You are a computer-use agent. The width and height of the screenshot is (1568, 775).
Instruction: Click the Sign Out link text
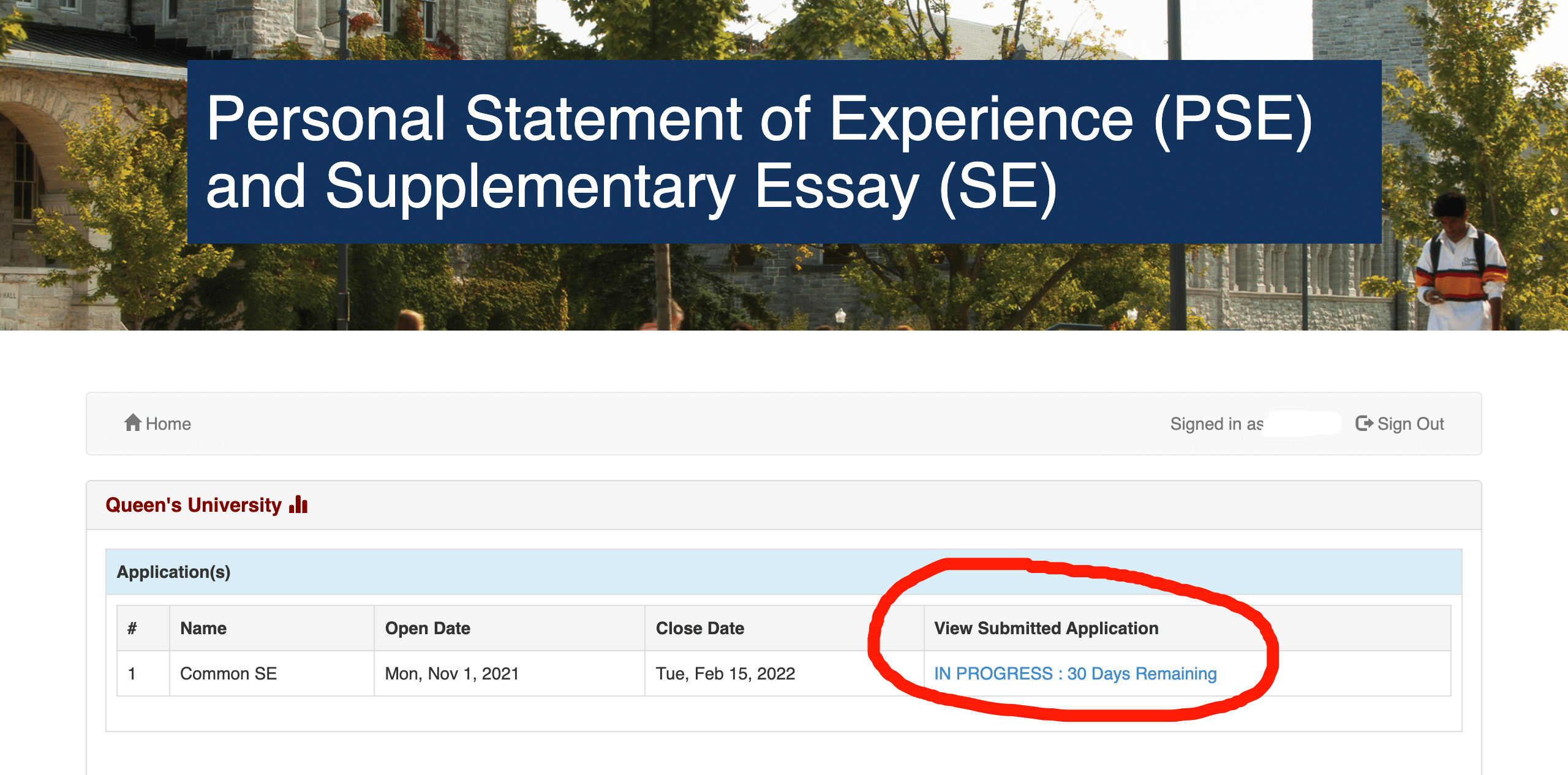(1410, 424)
